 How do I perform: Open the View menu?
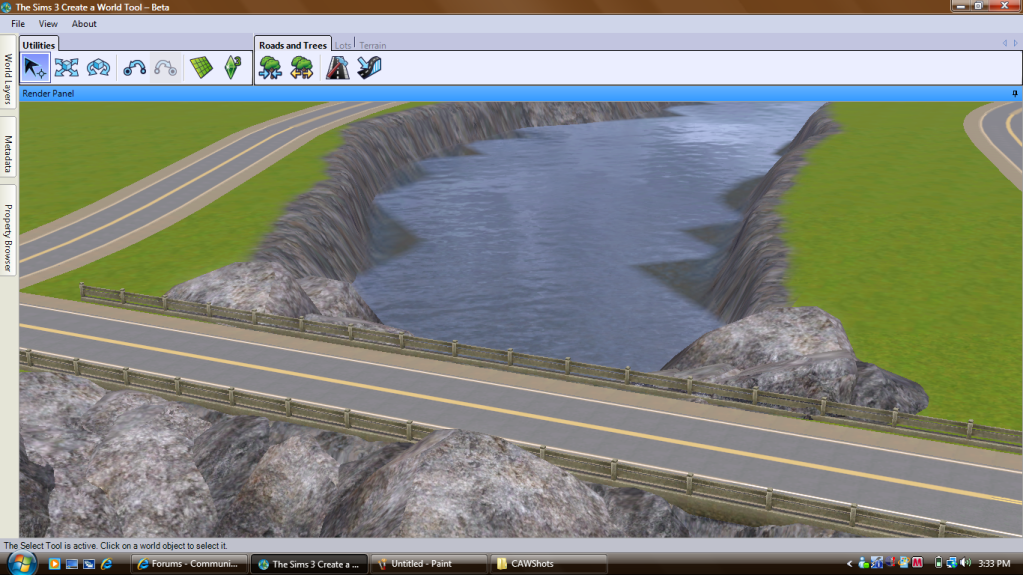(x=48, y=24)
